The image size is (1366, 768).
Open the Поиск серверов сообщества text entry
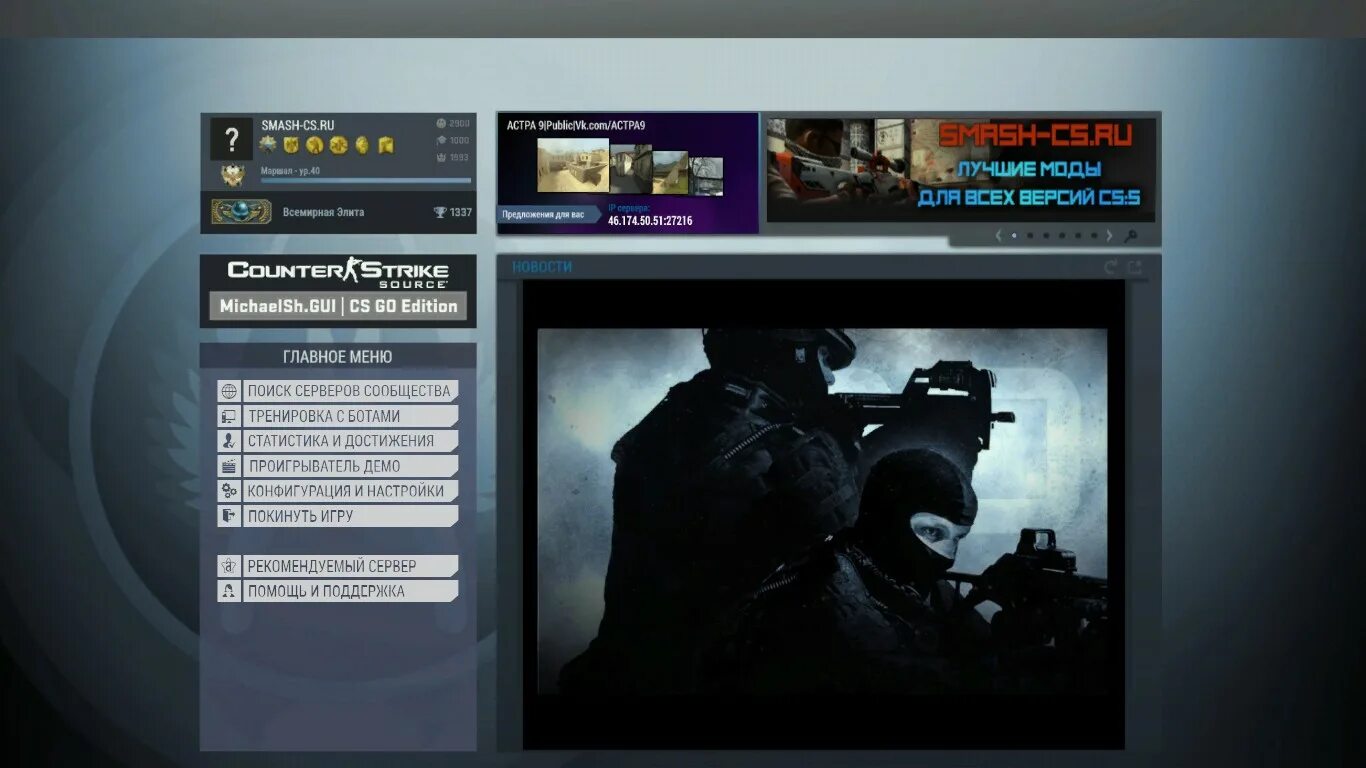point(351,391)
